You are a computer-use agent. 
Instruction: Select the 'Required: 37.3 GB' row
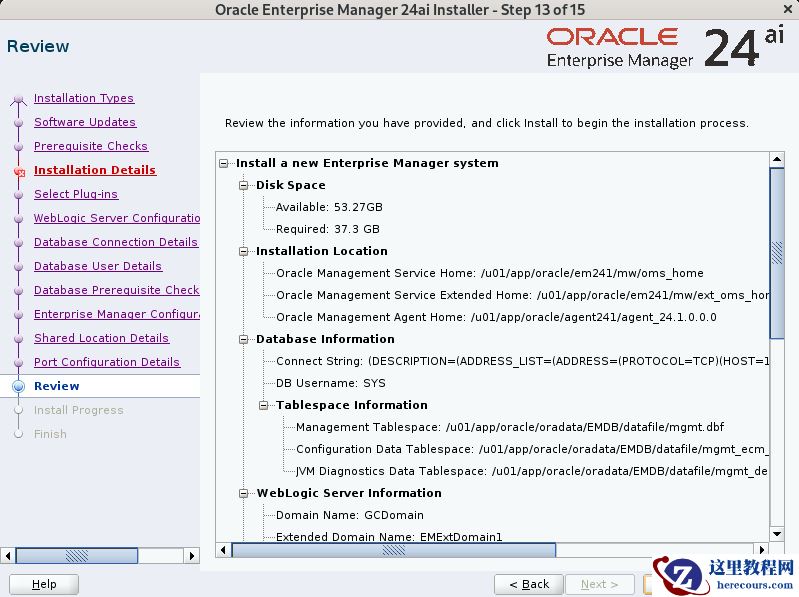(328, 229)
